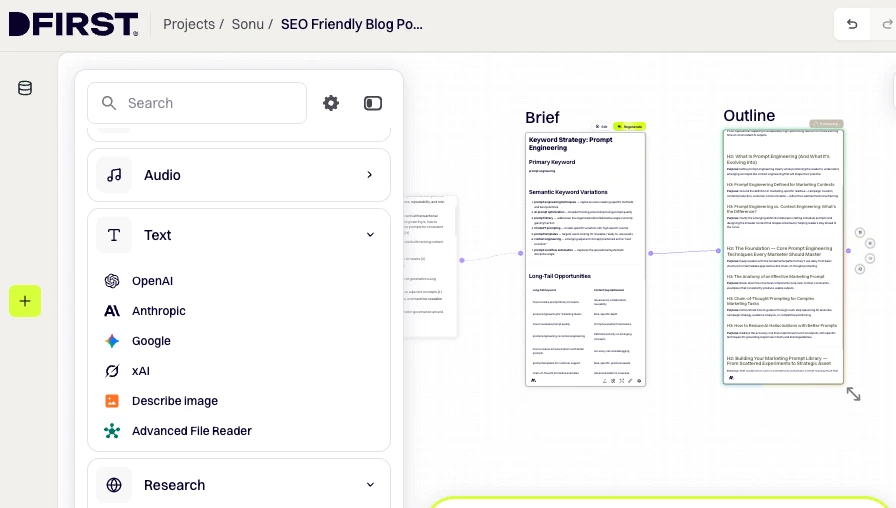
Task: Expand the Audio category chevron
Action: [370, 174]
